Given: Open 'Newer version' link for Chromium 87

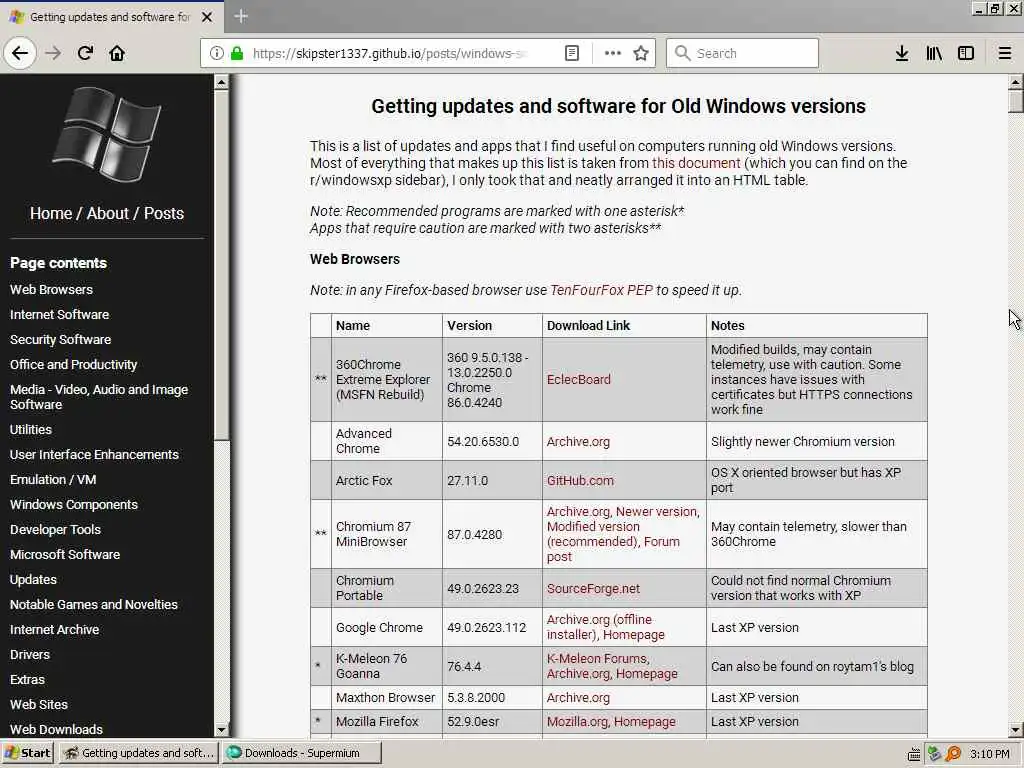Looking at the screenshot, I should tap(658, 512).
